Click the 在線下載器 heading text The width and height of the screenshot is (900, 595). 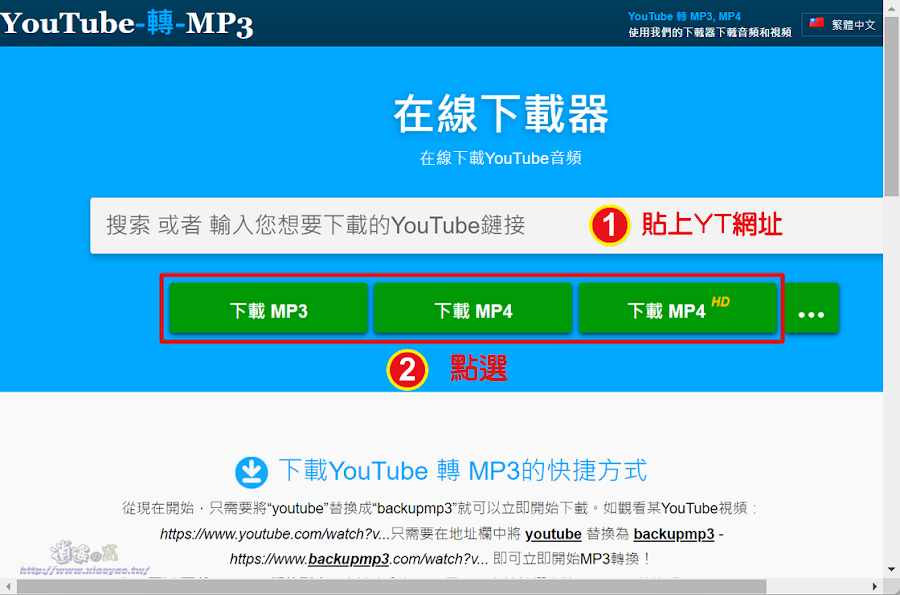[x=501, y=114]
